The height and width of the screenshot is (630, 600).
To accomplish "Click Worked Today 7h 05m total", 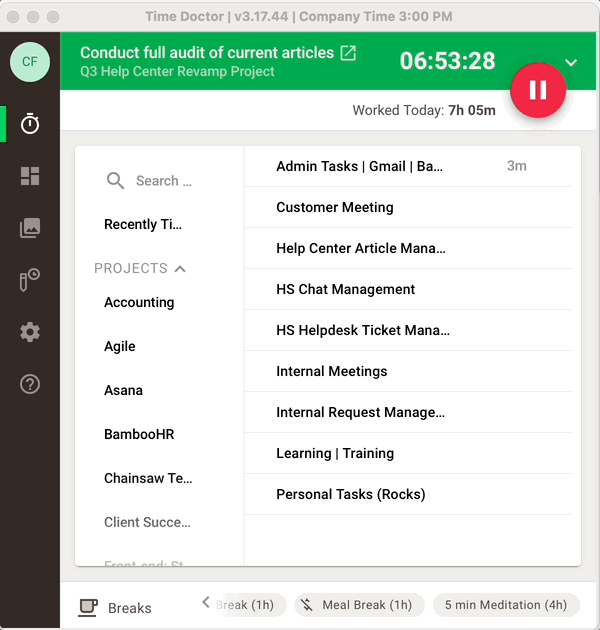I will (424, 110).
